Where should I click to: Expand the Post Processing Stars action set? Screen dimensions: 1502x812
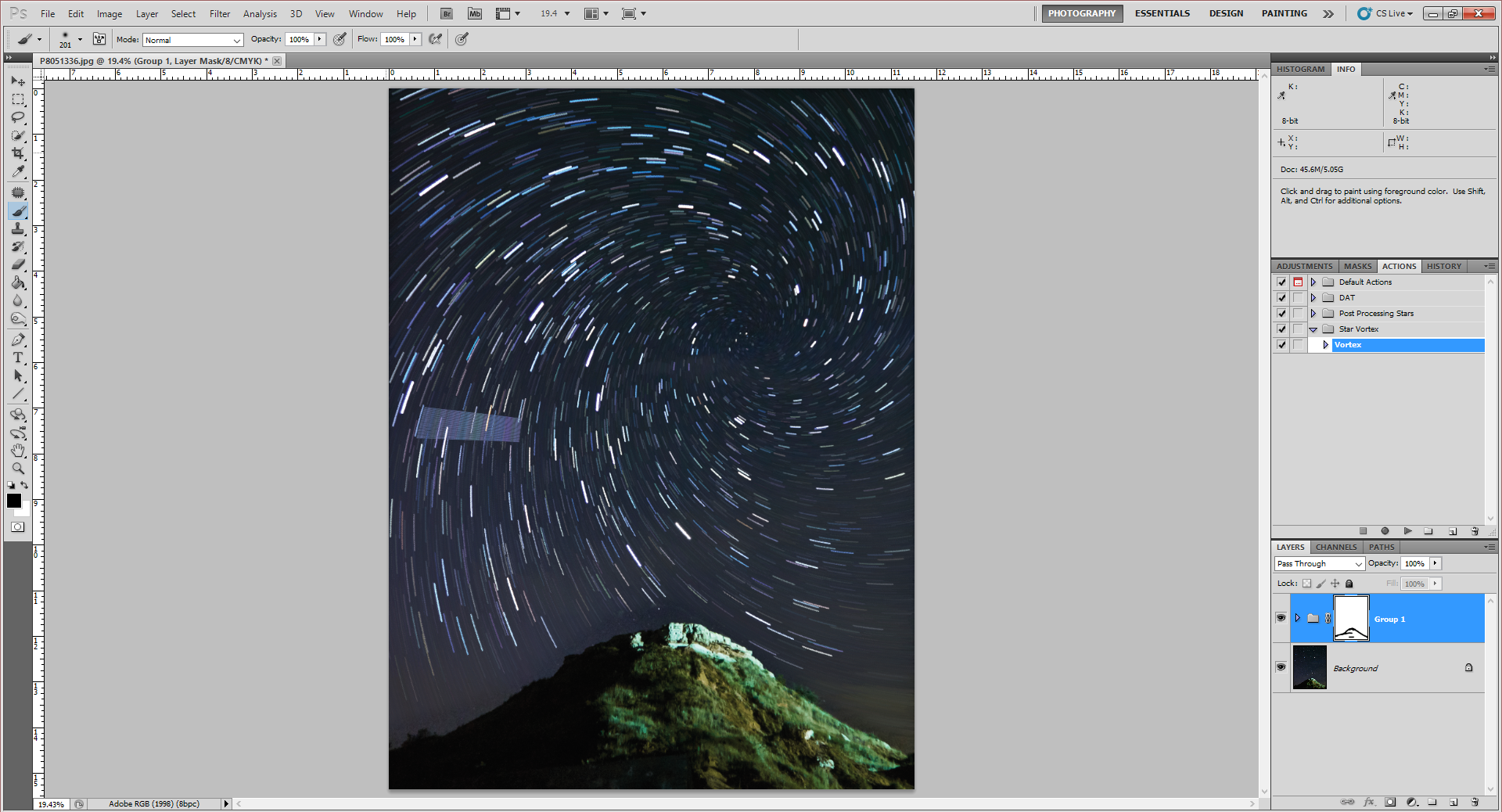[1313, 313]
